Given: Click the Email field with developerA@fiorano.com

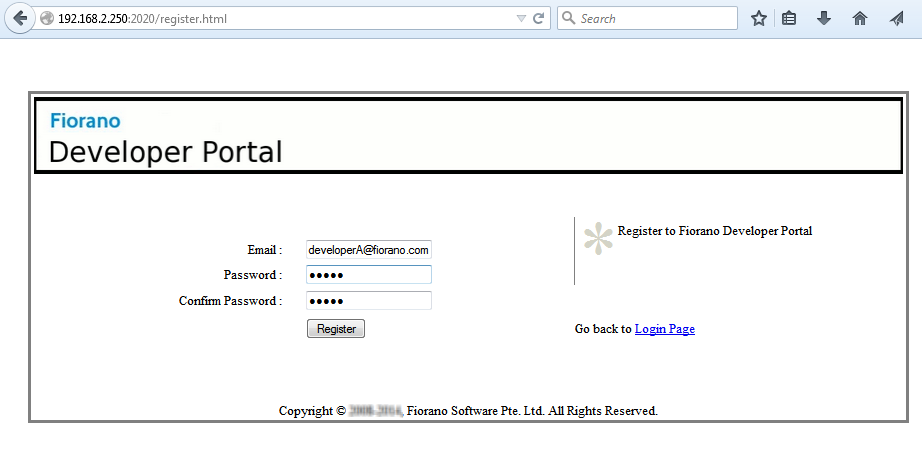Looking at the screenshot, I should tap(369, 250).
